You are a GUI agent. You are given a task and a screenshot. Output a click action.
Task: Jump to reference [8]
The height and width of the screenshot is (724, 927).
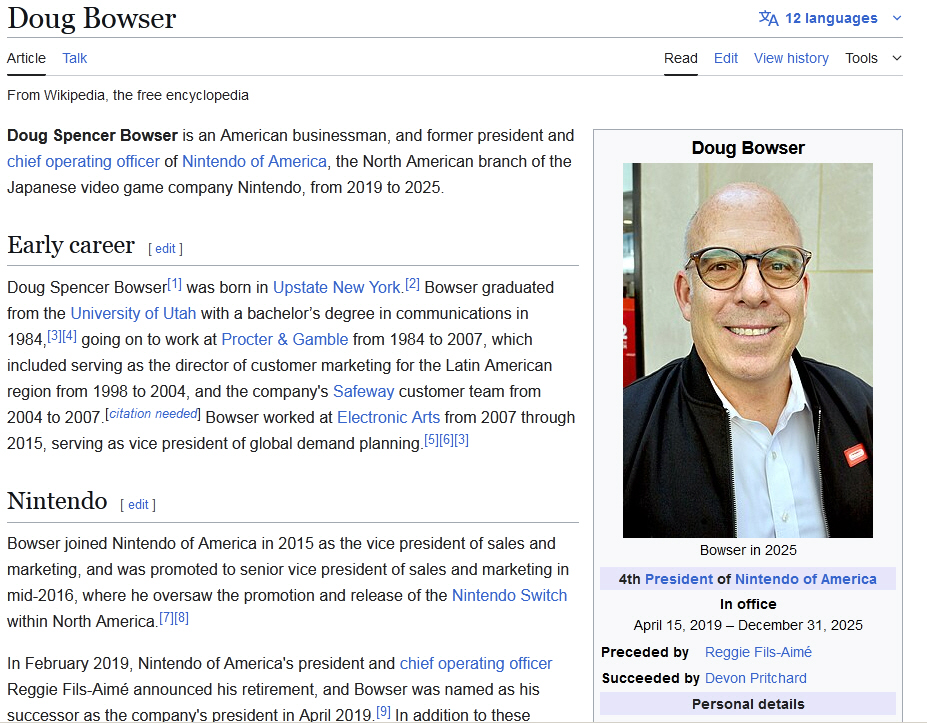[x=181, y=618]
